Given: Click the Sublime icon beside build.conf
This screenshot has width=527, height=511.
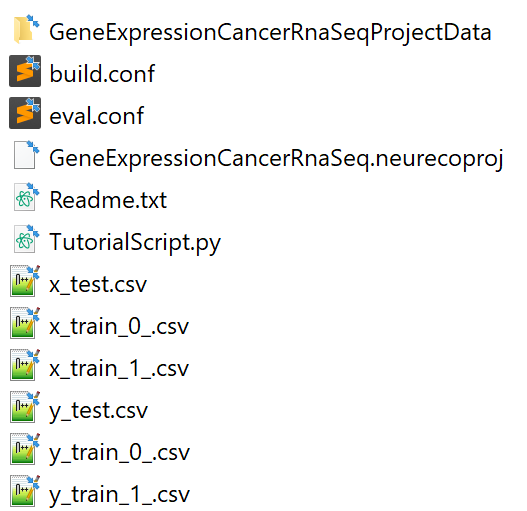Looking at the screenshot, I should [x=25, y=71].
